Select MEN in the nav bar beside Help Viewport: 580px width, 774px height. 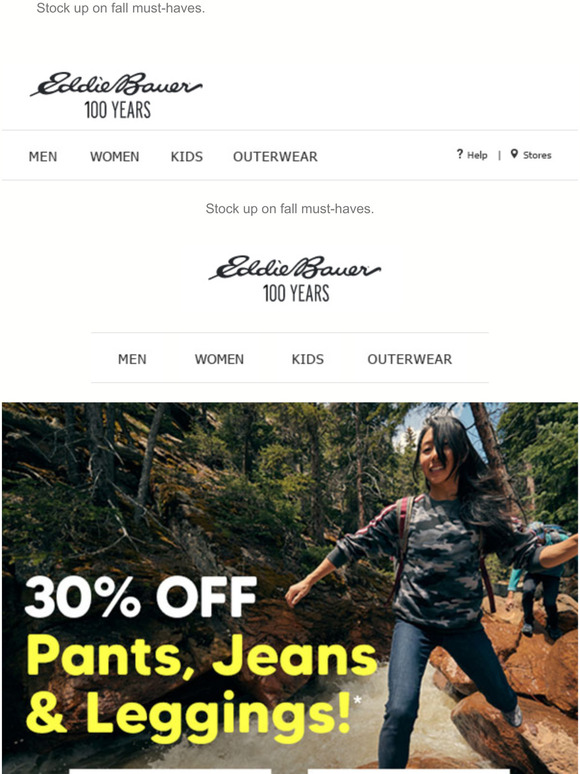(x=43, y=156)
